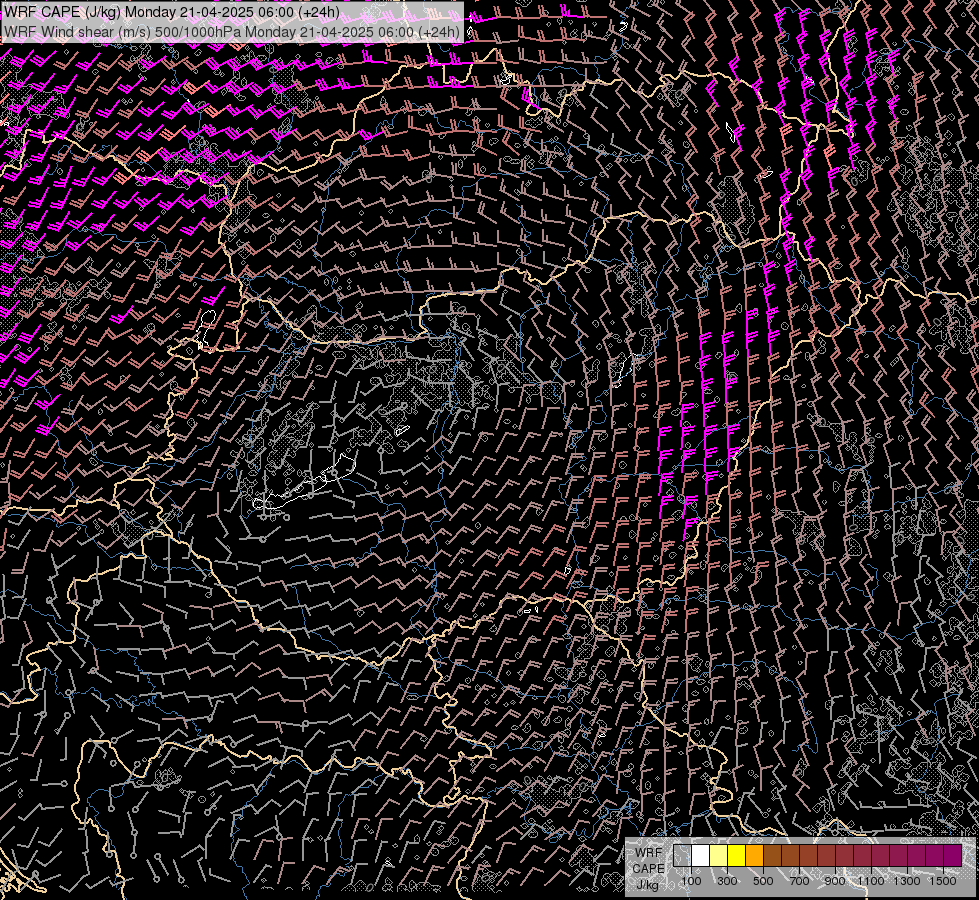Click the 1300 value on the legend scale
This screenshot has height=900, width=979.
coord(907,881)
